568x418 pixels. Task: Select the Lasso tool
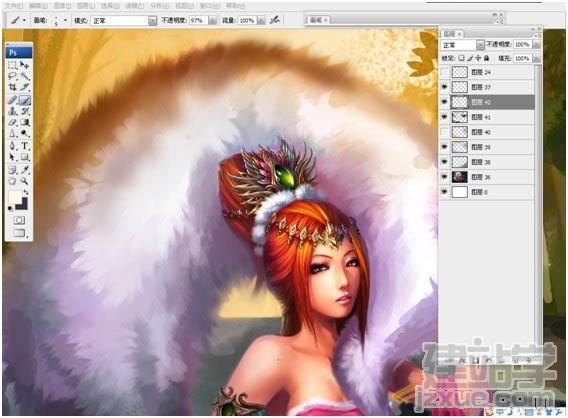(13, 76)
